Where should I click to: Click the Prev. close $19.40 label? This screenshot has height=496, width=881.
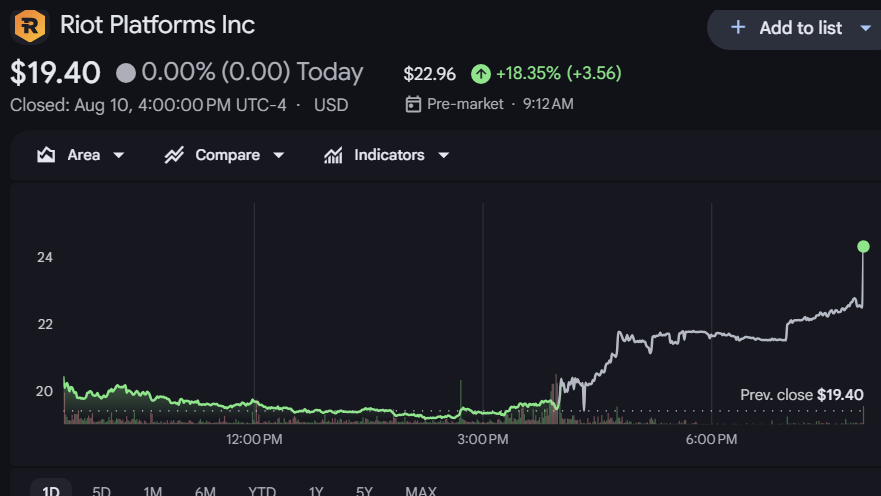[x=801, y=395]
